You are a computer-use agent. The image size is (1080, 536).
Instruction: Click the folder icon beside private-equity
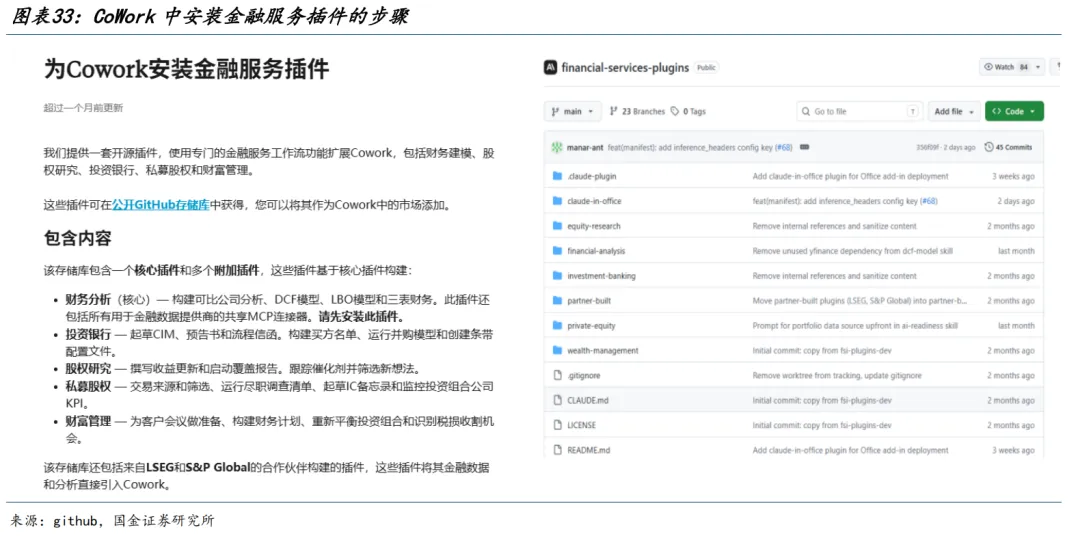[557, 325]
